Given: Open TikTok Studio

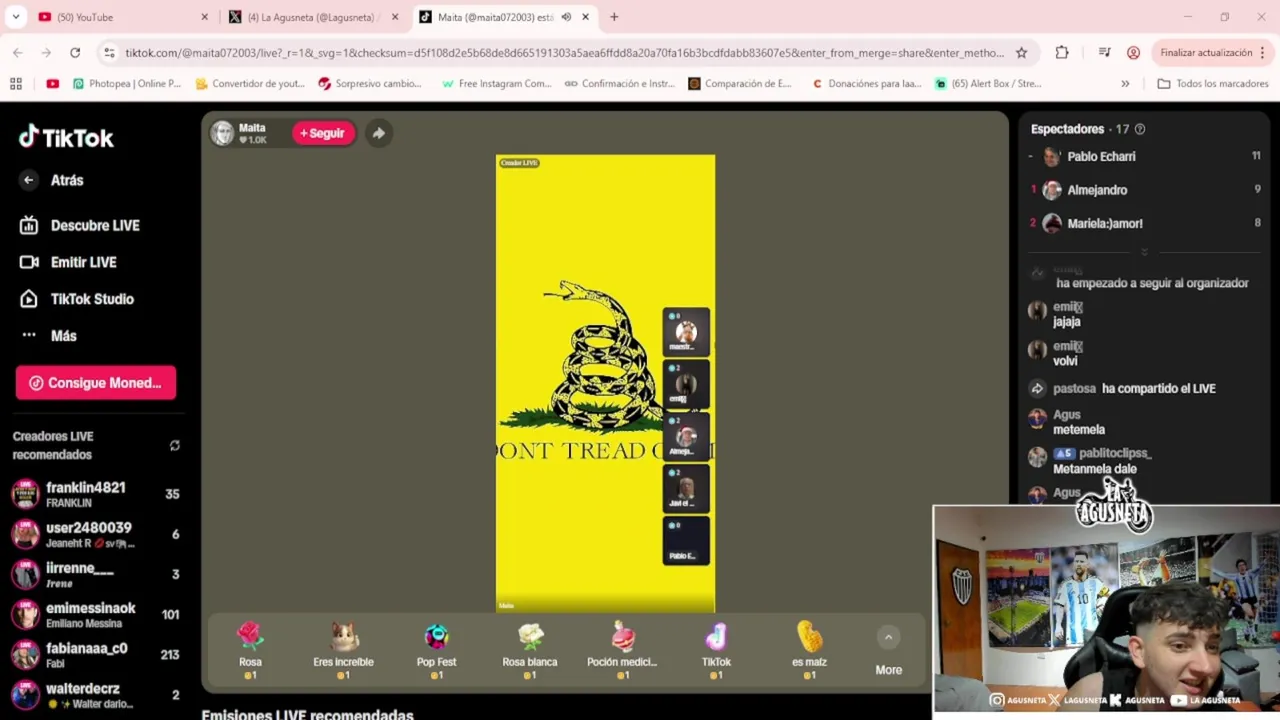Looking at the screenshot, I should point(76,299).
